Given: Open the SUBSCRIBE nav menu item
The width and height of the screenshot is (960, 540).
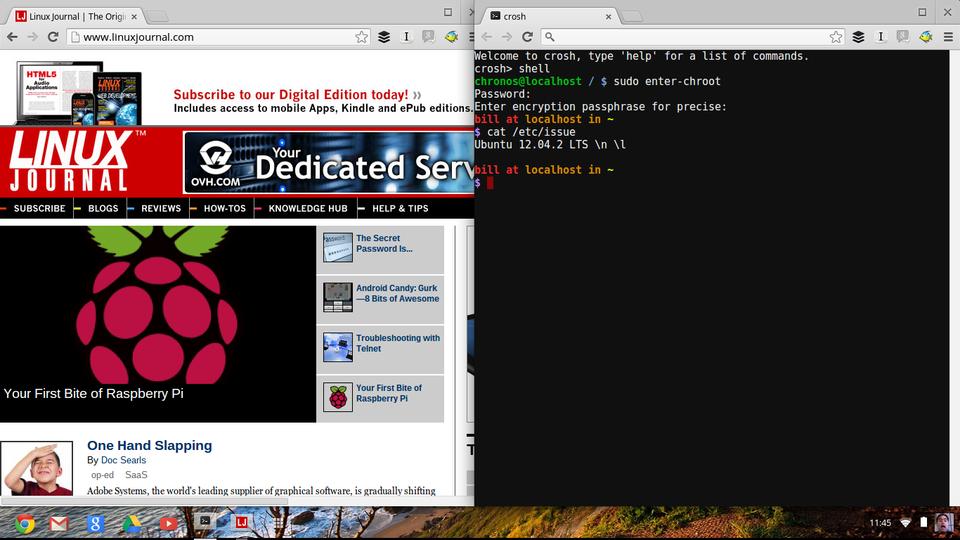Looking at the screenshot, I should (40, 208).
